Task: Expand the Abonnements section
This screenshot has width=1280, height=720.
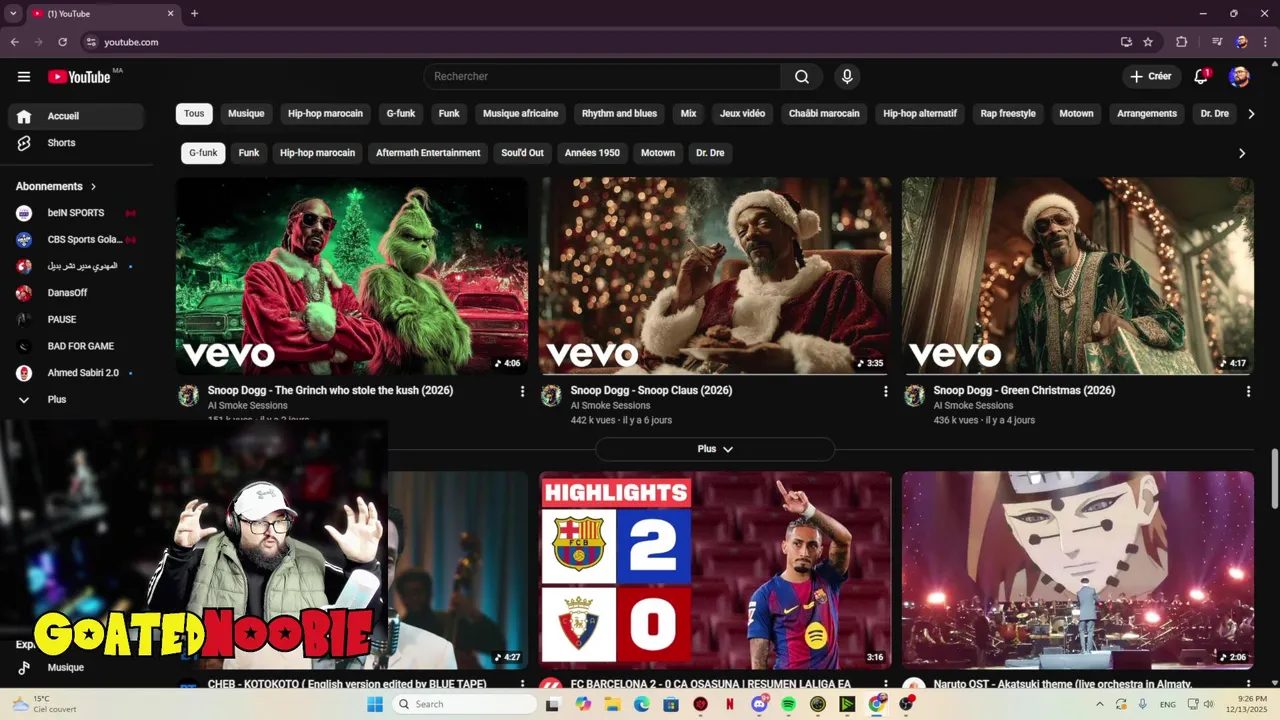Action: click(x=56, y=187)
